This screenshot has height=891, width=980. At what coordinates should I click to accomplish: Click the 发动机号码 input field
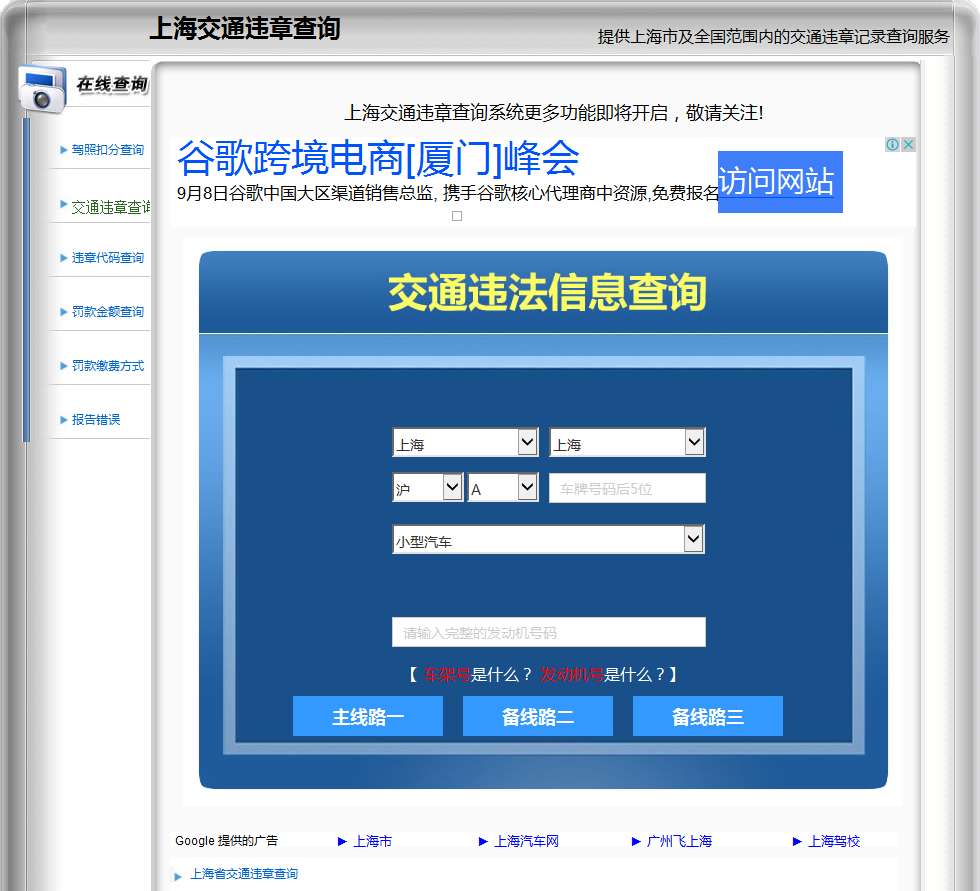[549, 632]
